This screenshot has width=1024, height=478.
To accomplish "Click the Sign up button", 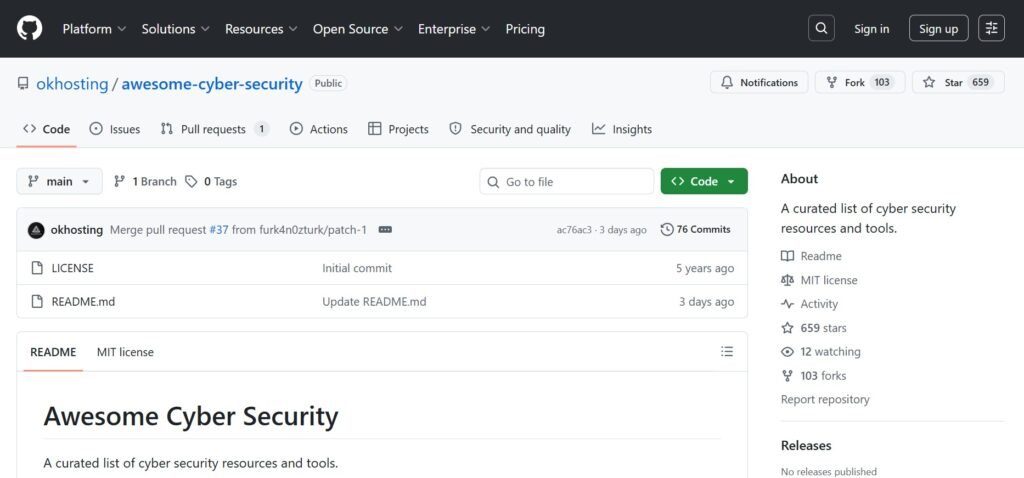I will pos(938,29).
